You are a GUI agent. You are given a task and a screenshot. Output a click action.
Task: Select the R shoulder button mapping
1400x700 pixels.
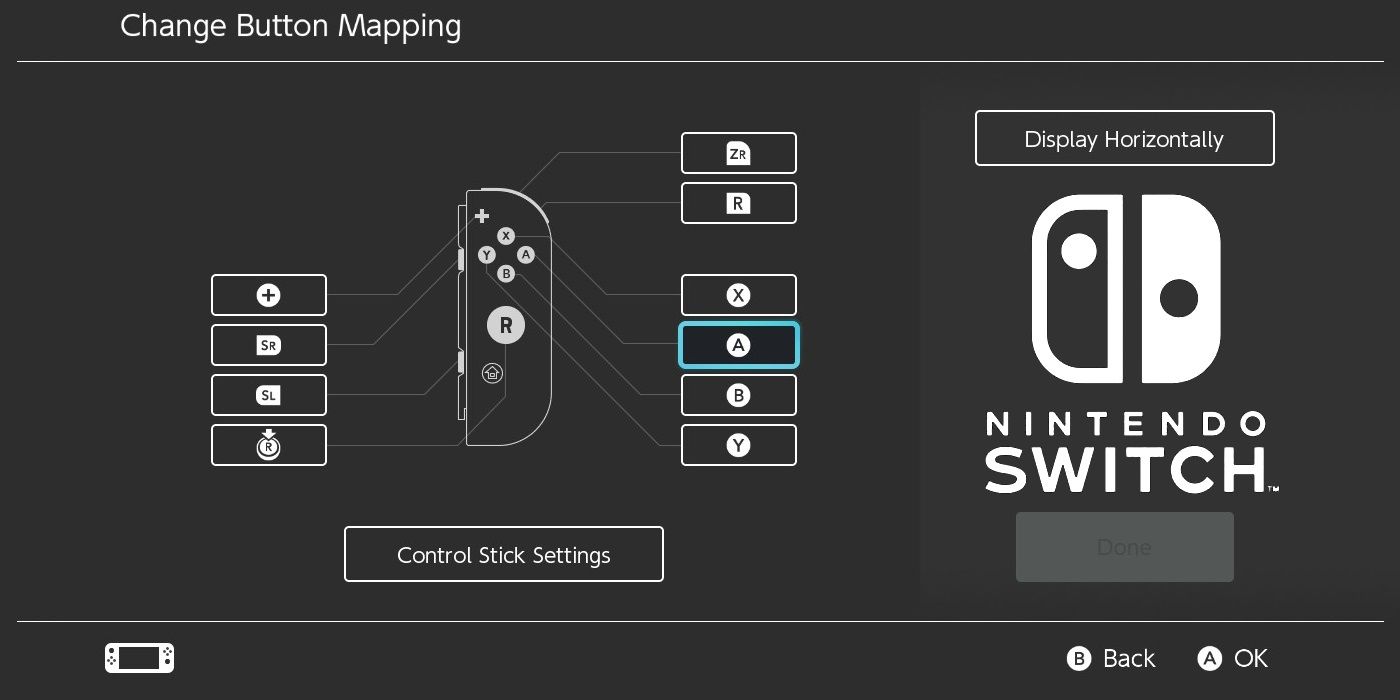(x=738, y=203)
